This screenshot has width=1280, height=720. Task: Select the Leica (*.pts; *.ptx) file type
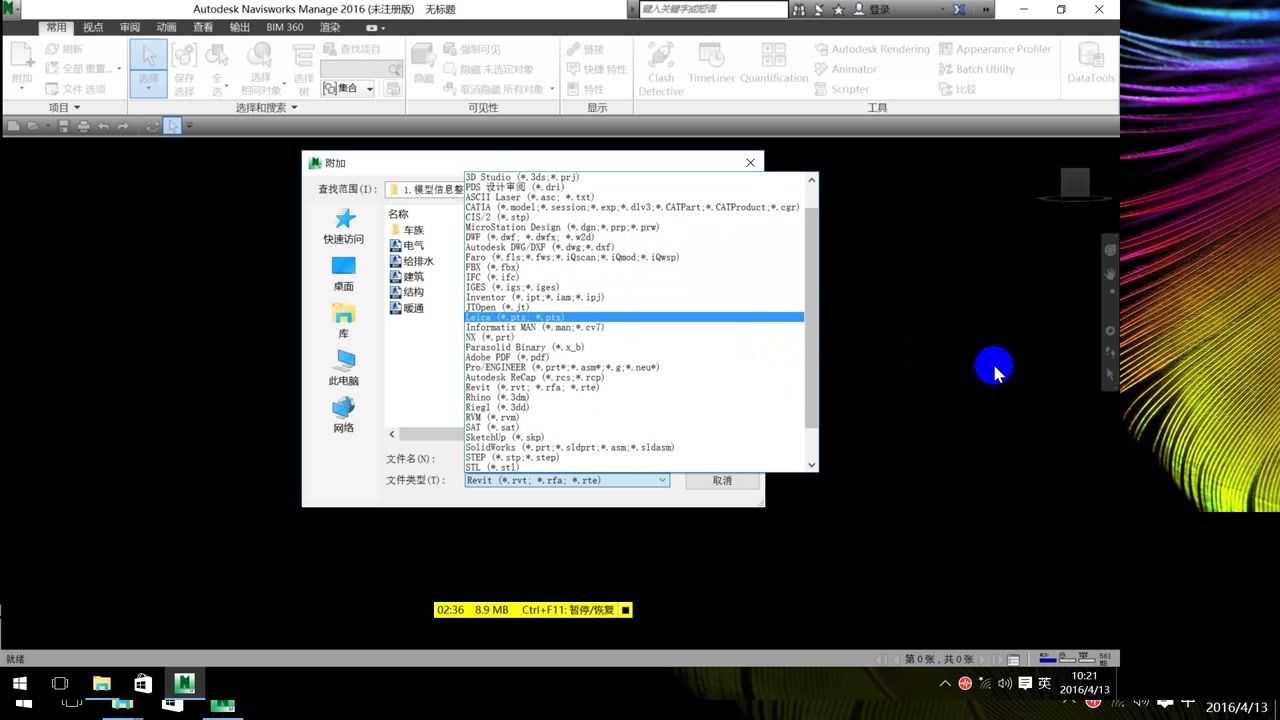point(634,318)
